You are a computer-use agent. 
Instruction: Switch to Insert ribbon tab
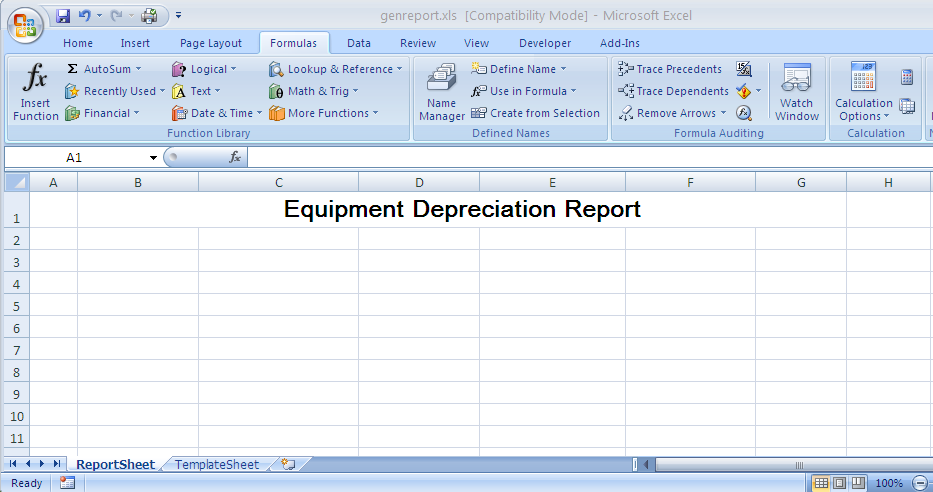(x=135, y=43)
